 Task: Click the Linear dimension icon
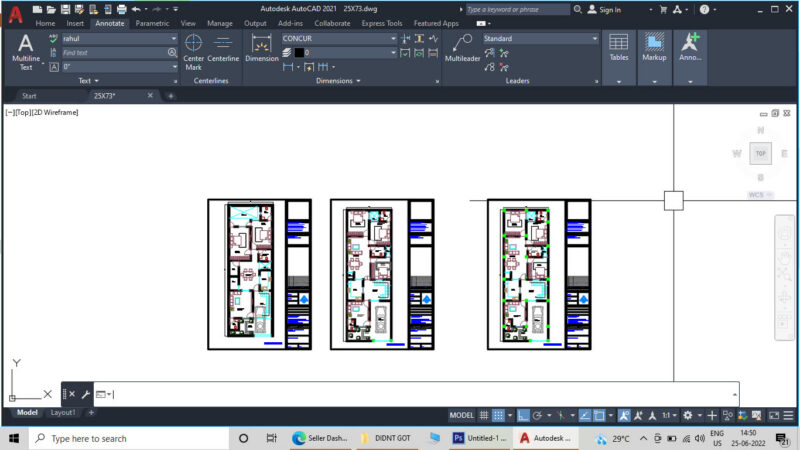click(288, 67)
